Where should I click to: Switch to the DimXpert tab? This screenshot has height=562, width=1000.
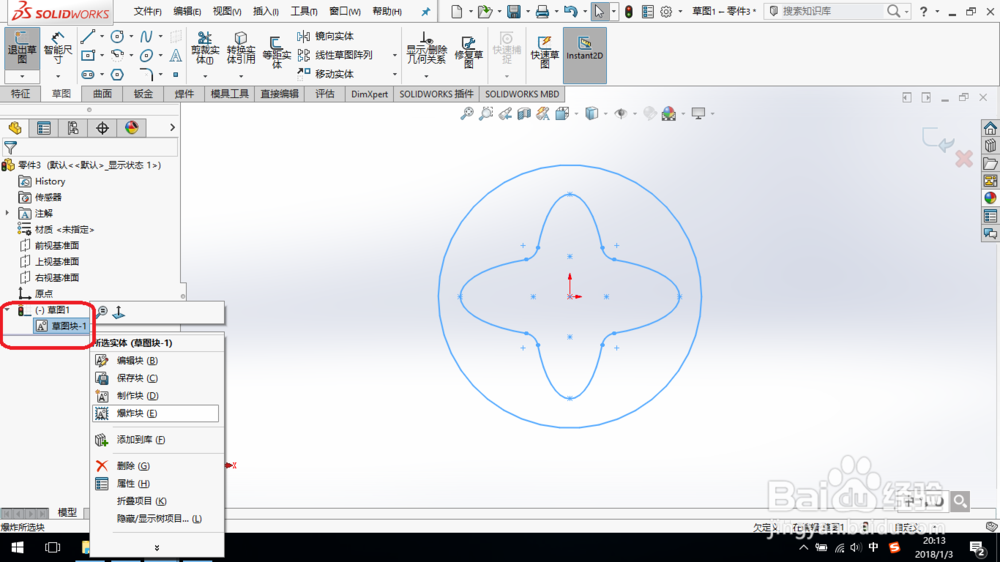(x=369, y=94)
